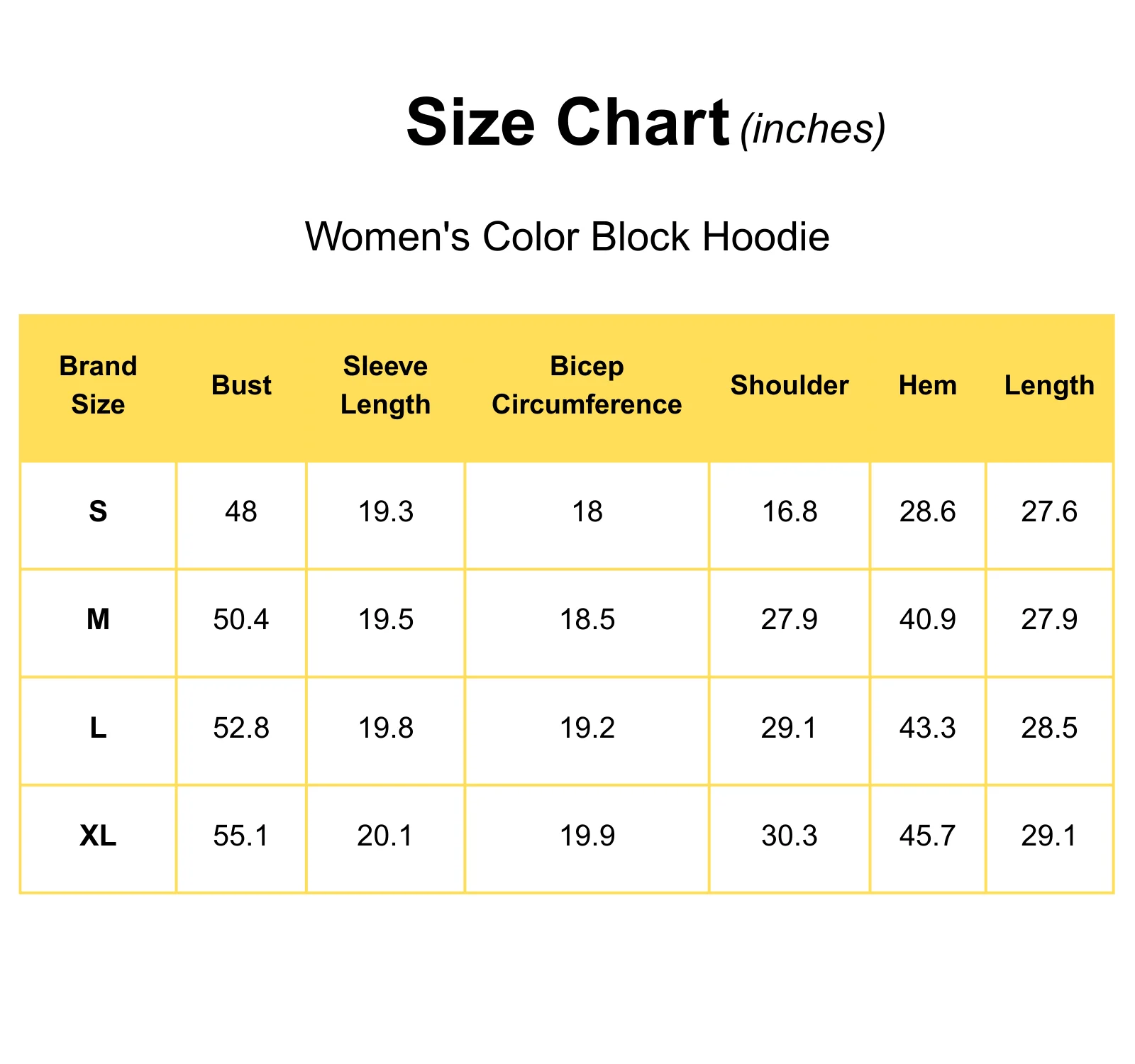Image resolution: width=1135 pixels, height=1064 pixels.
Task: Click the (inches) unit label
Action: point(813,130)
